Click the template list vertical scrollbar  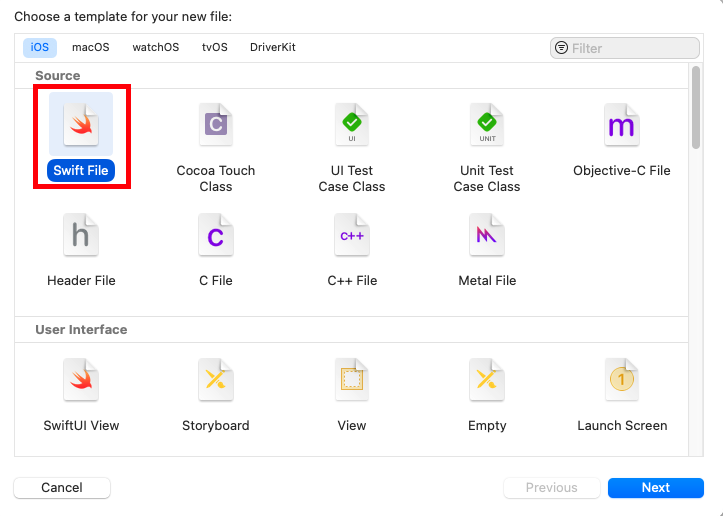click(696, 107)
